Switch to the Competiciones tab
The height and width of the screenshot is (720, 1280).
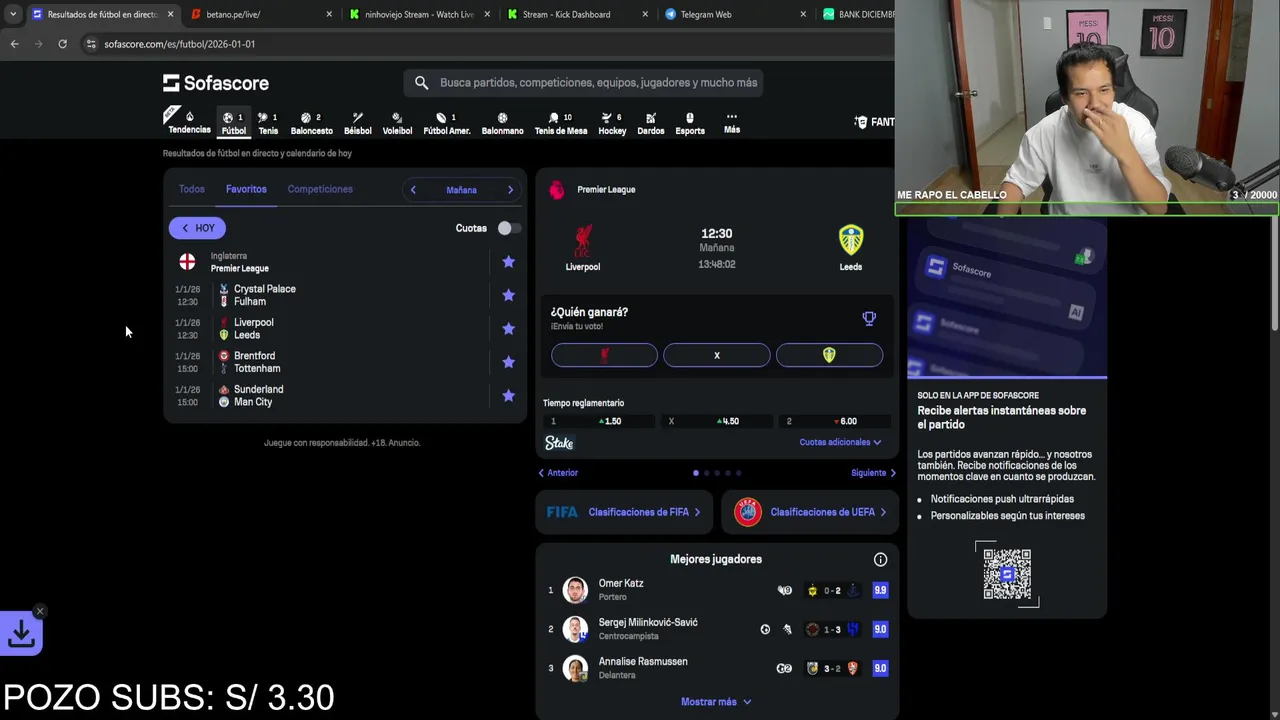[x=320, y=189]
